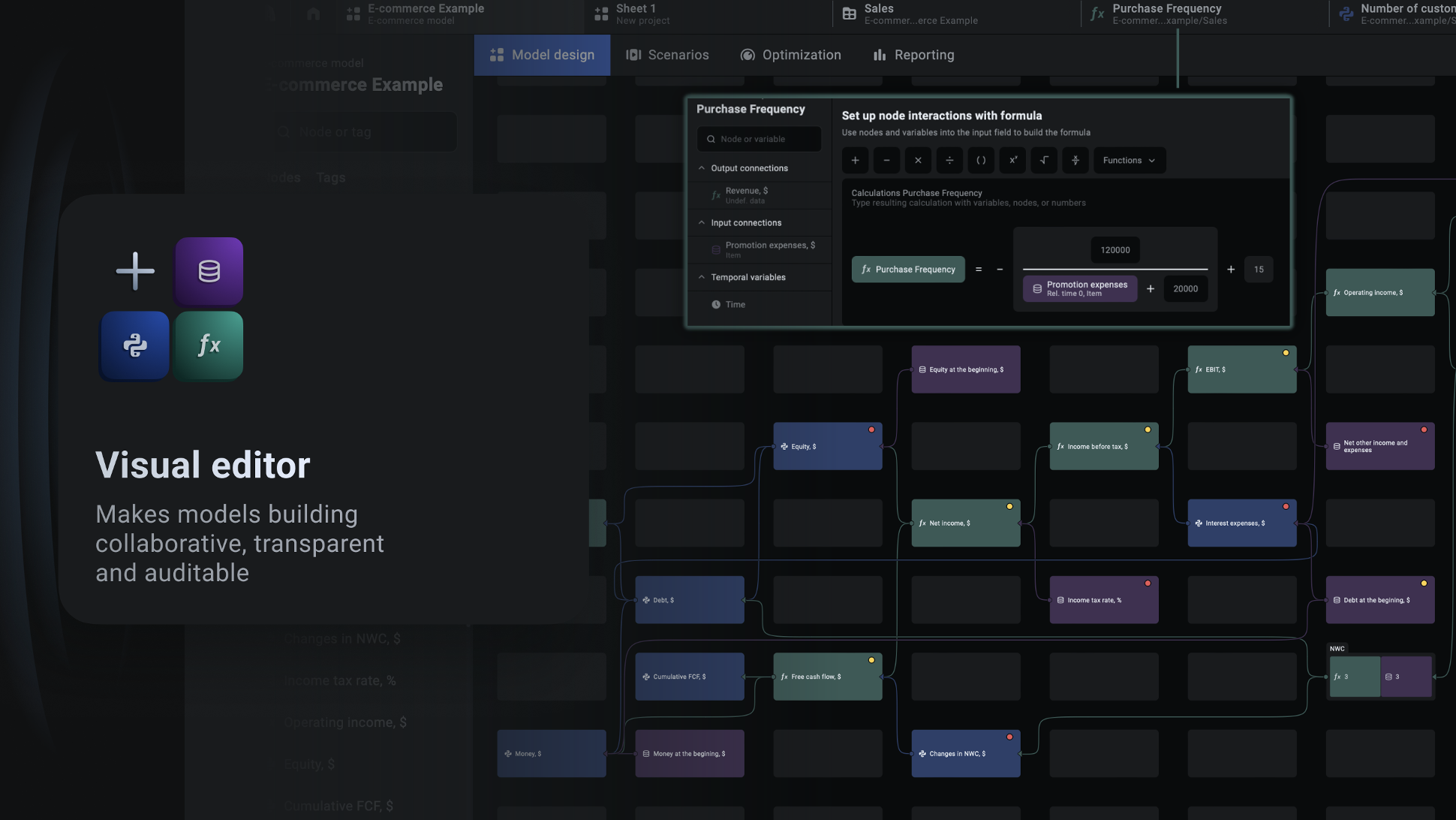This screenshot has width=1456, height=820.
Task: Click the plus operator button in formula toolbar
Action: pos(855,161)
